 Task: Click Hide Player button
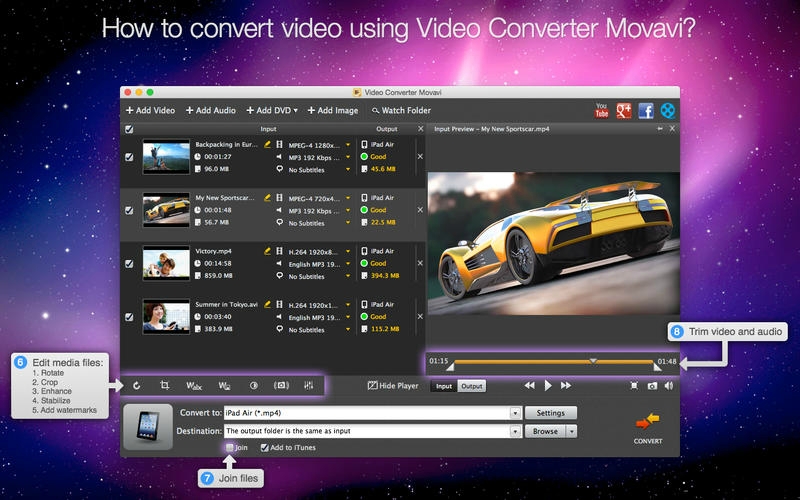(x=393, y=386)
